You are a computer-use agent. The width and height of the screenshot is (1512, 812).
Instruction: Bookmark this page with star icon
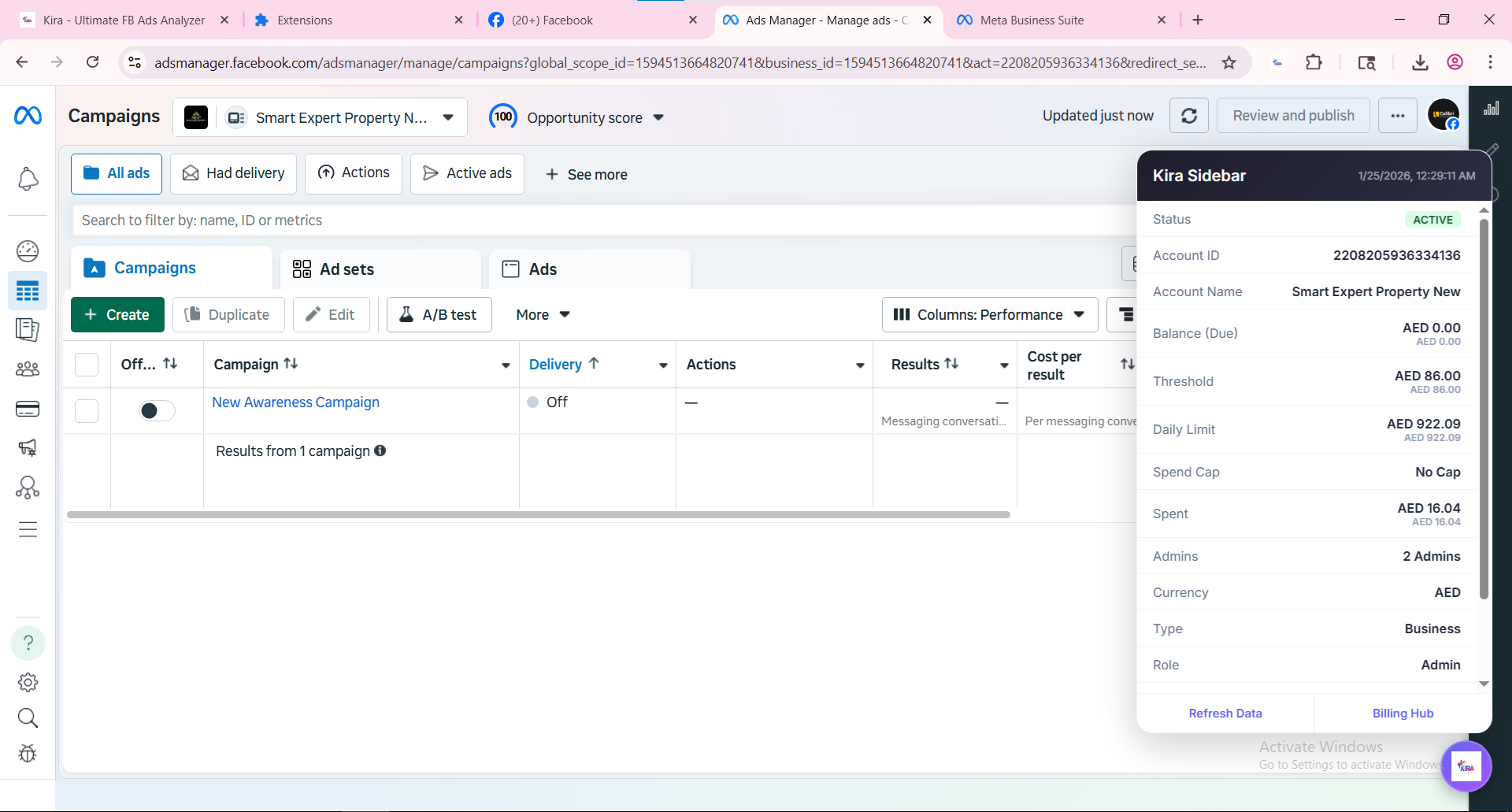pos(1229,62)
